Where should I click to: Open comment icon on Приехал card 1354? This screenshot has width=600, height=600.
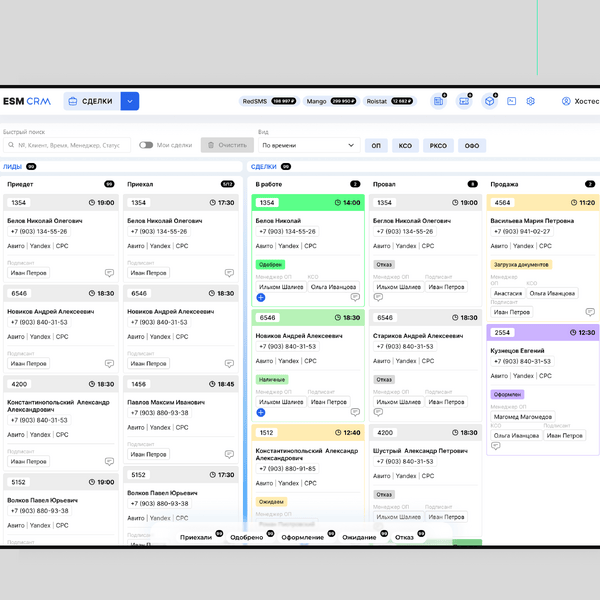[229, 273]
